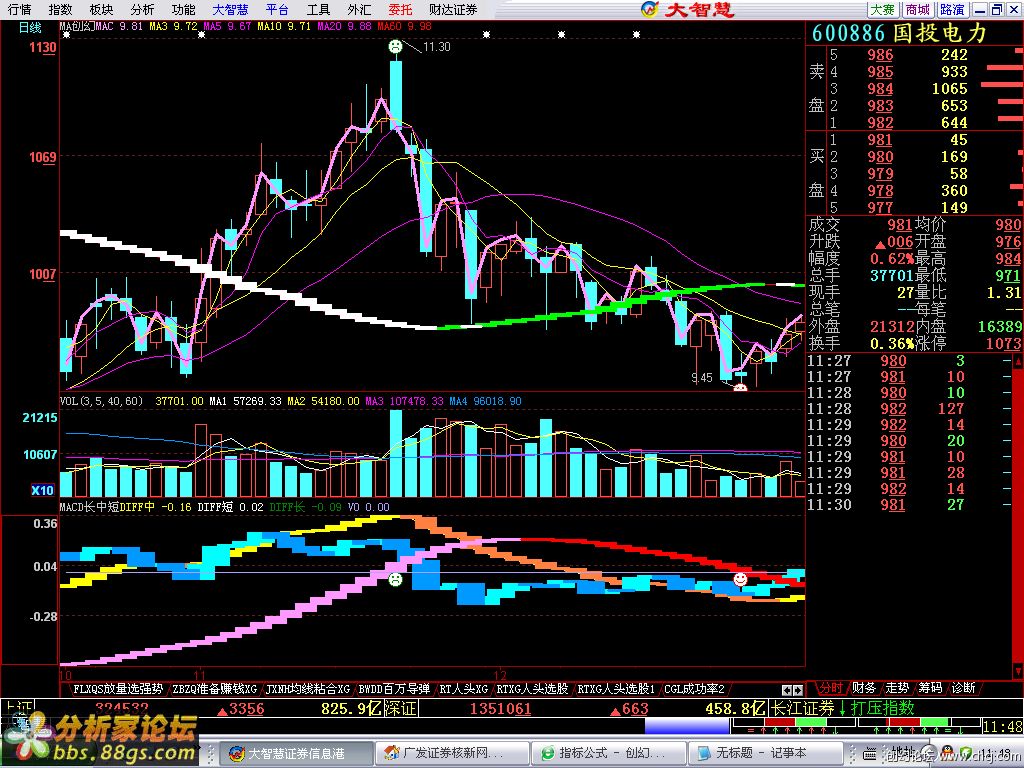Open the 平台 menu

pyautogui.click(x=277, y=9)
